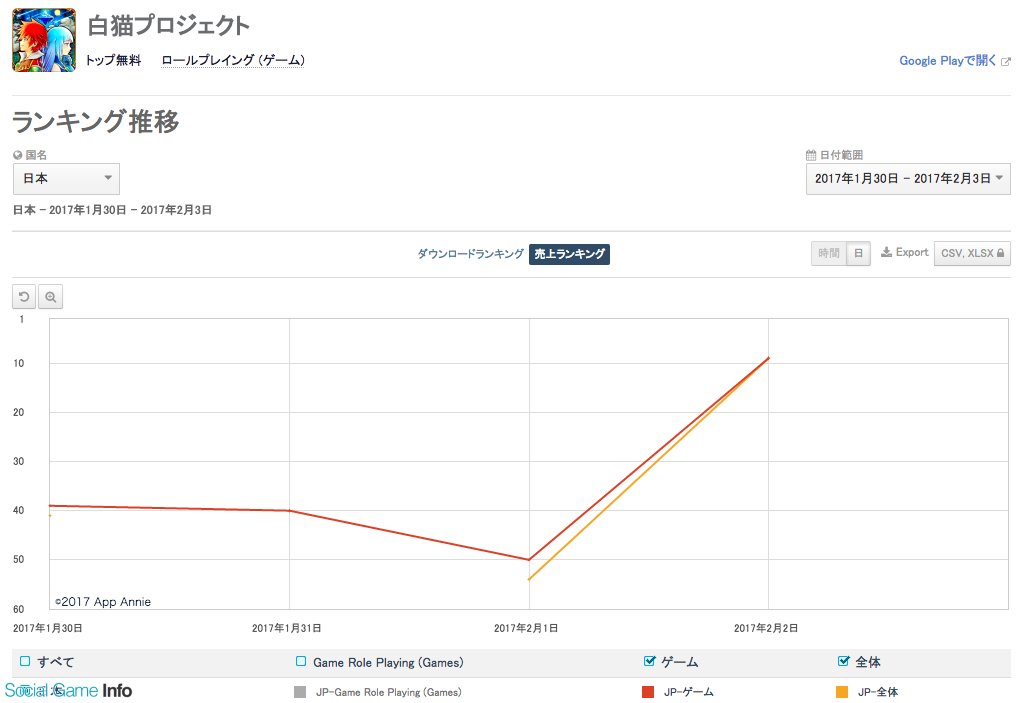Click the 2017年1月30日 axis label
The width and height of the screenshot is (1021, 703).
[48, 628]
